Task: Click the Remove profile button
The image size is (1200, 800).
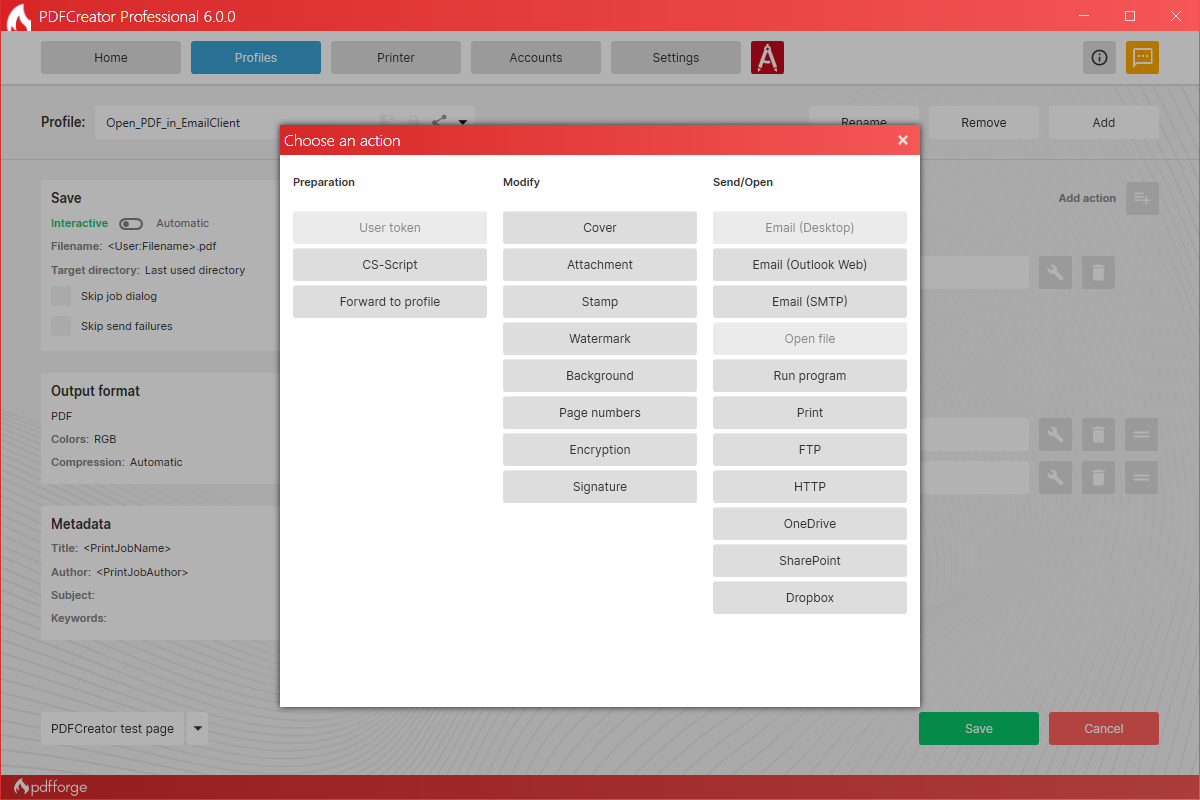Action: (x=984, y=123)
